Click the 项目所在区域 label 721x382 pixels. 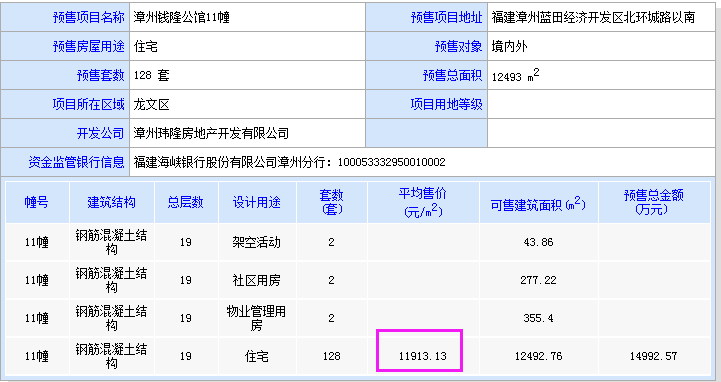(88, 104)
